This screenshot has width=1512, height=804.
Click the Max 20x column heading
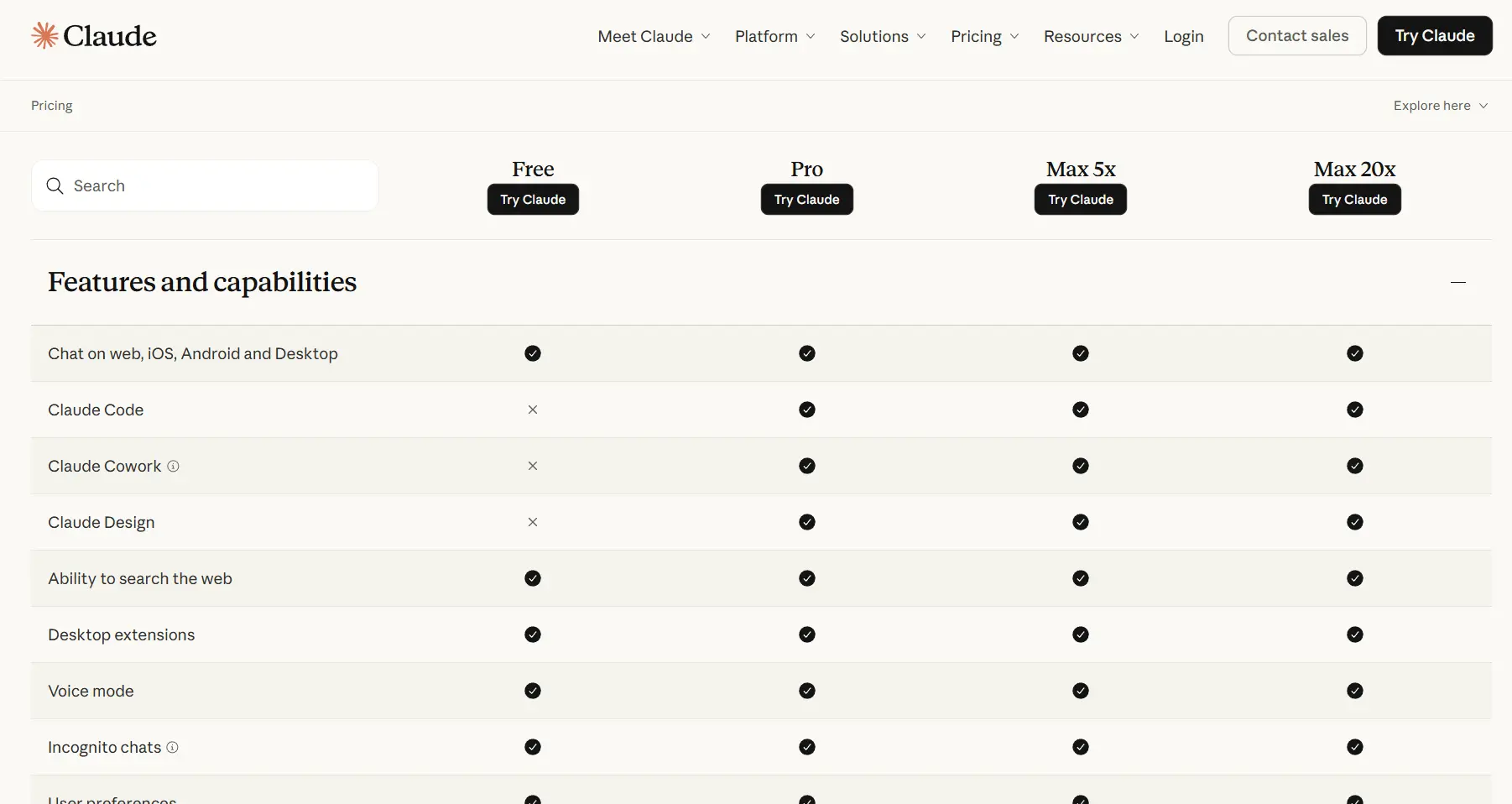tap(1355, 169)
